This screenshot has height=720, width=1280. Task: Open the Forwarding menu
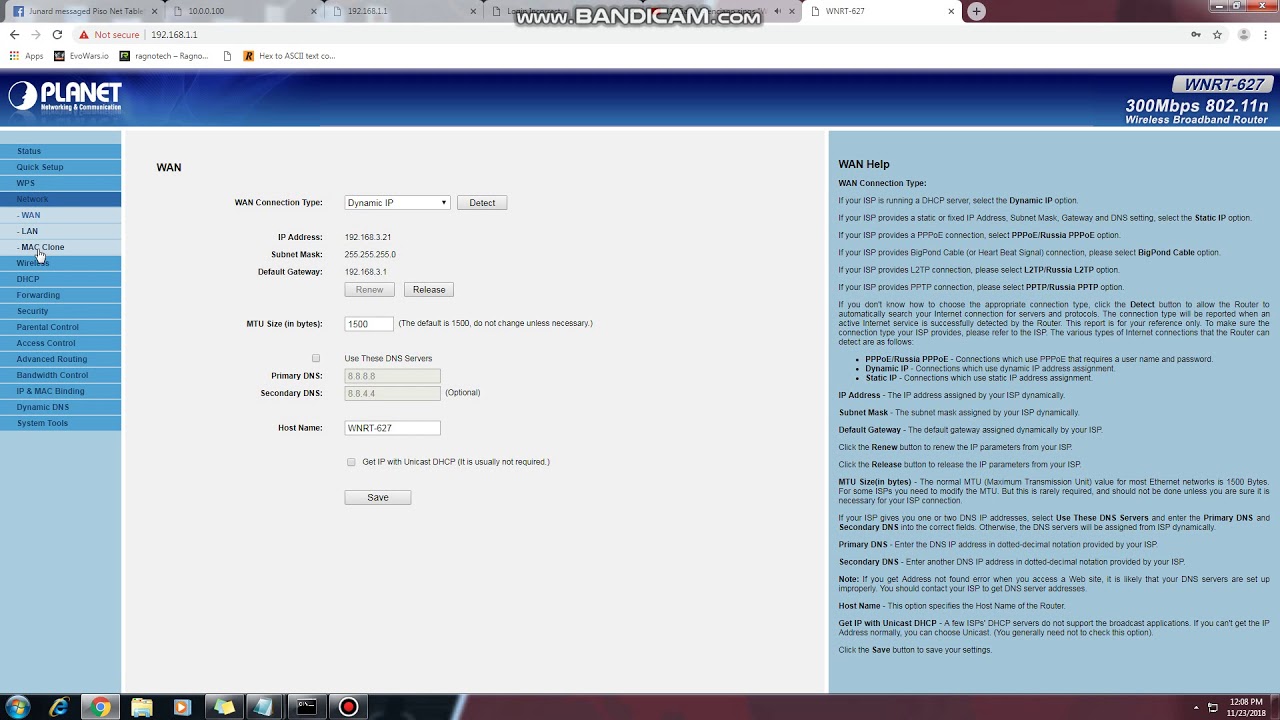coord(60,295)
